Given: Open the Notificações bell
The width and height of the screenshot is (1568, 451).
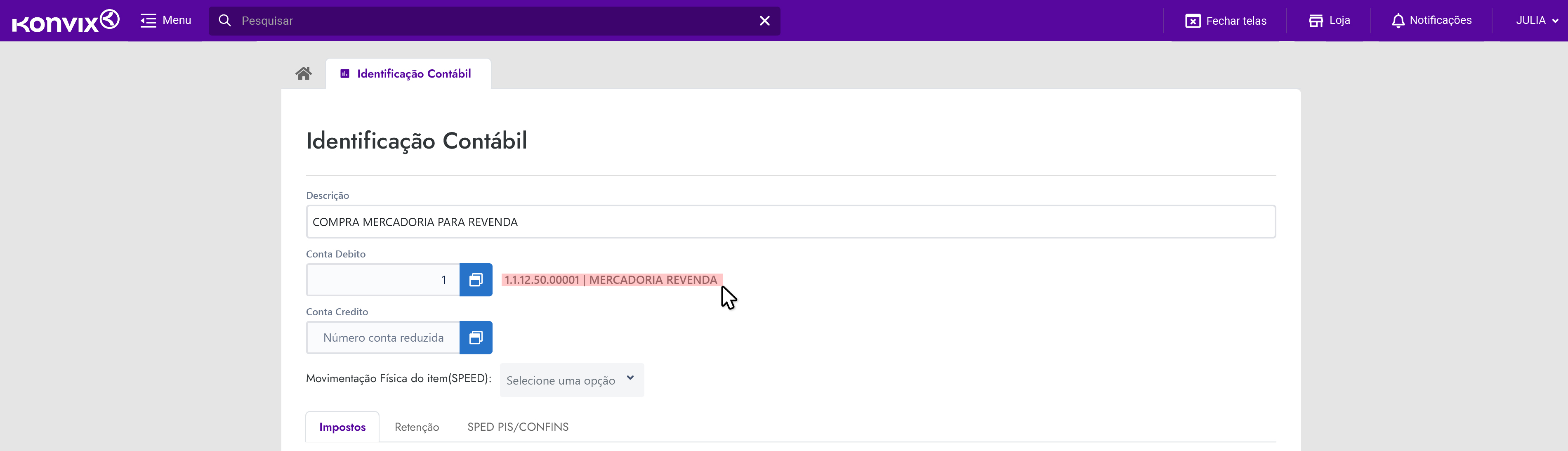Looking at the screenshot, I should tap(1398, 21).
